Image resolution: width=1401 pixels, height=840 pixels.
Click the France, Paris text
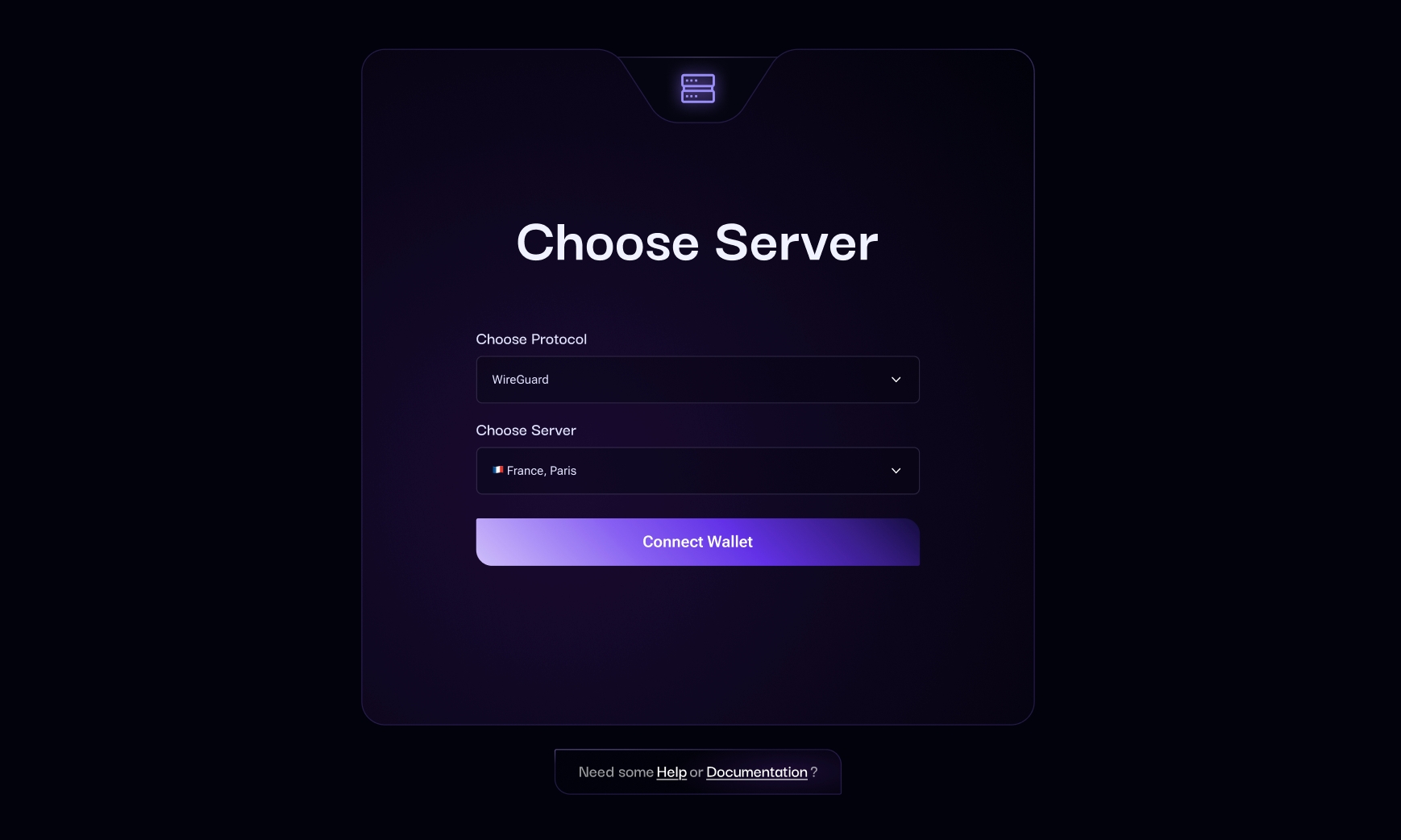point(542,471)
